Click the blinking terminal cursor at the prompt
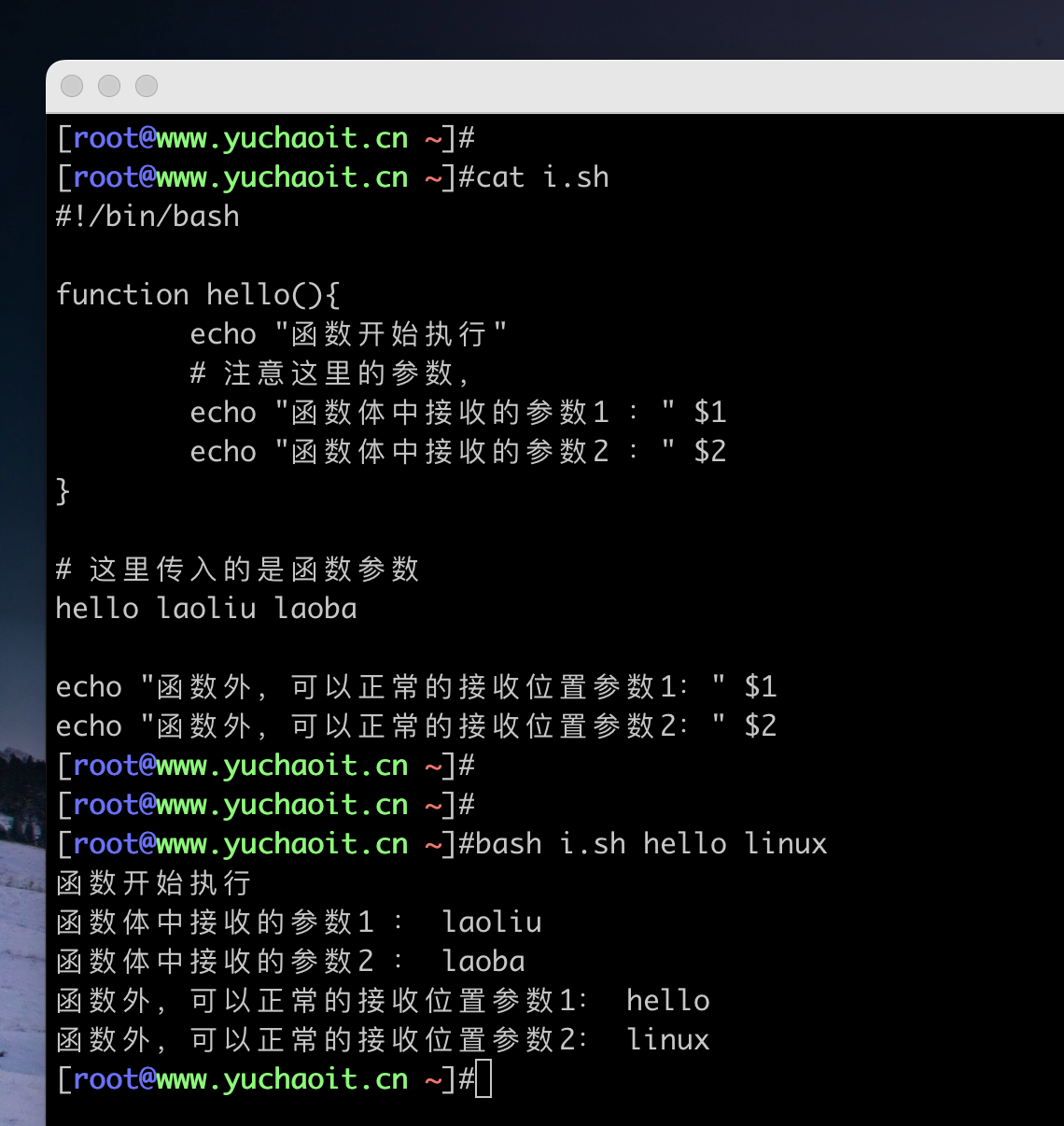The width and height of the screenshot is (1064, 1126). (485, 1079)
